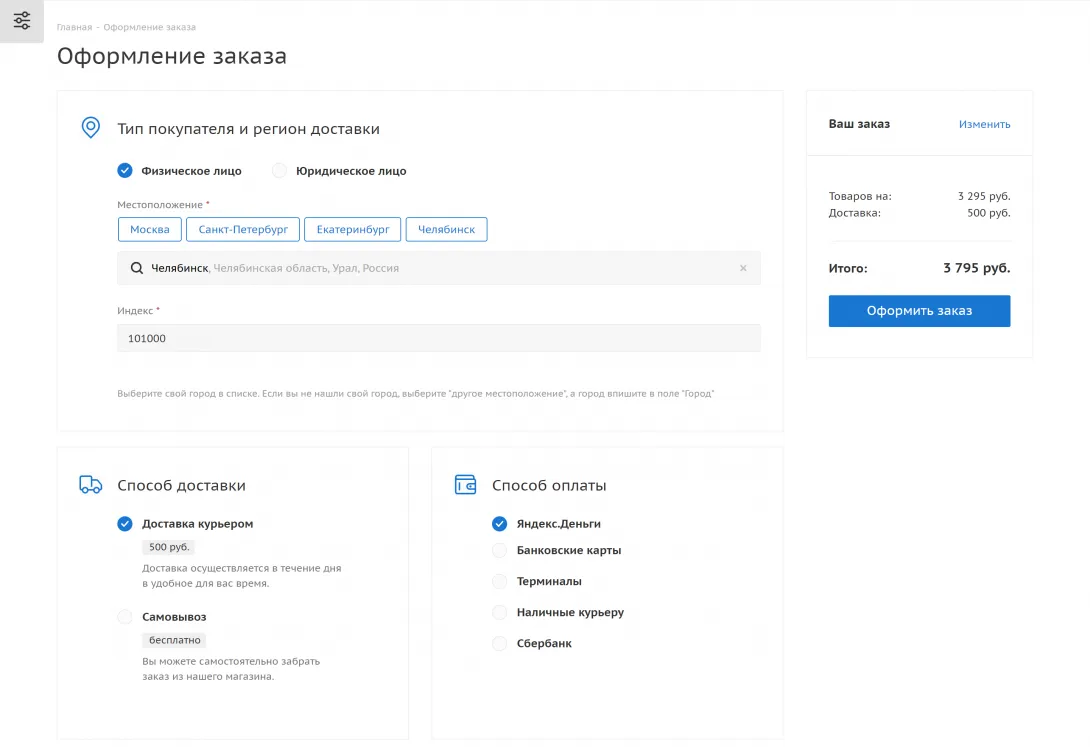The width and height of the screenshot is (1090, 747).
Task: Click the 3 295 руб. goods amount
Action: [x=984, y=196]
